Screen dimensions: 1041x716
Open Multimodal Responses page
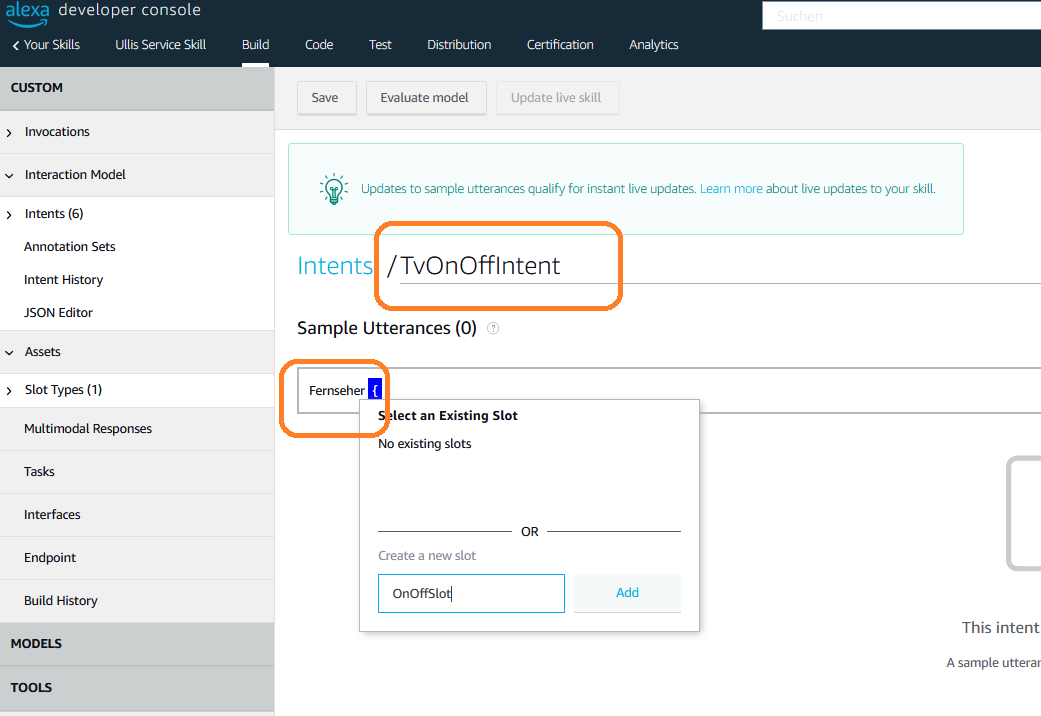(88, 428)
